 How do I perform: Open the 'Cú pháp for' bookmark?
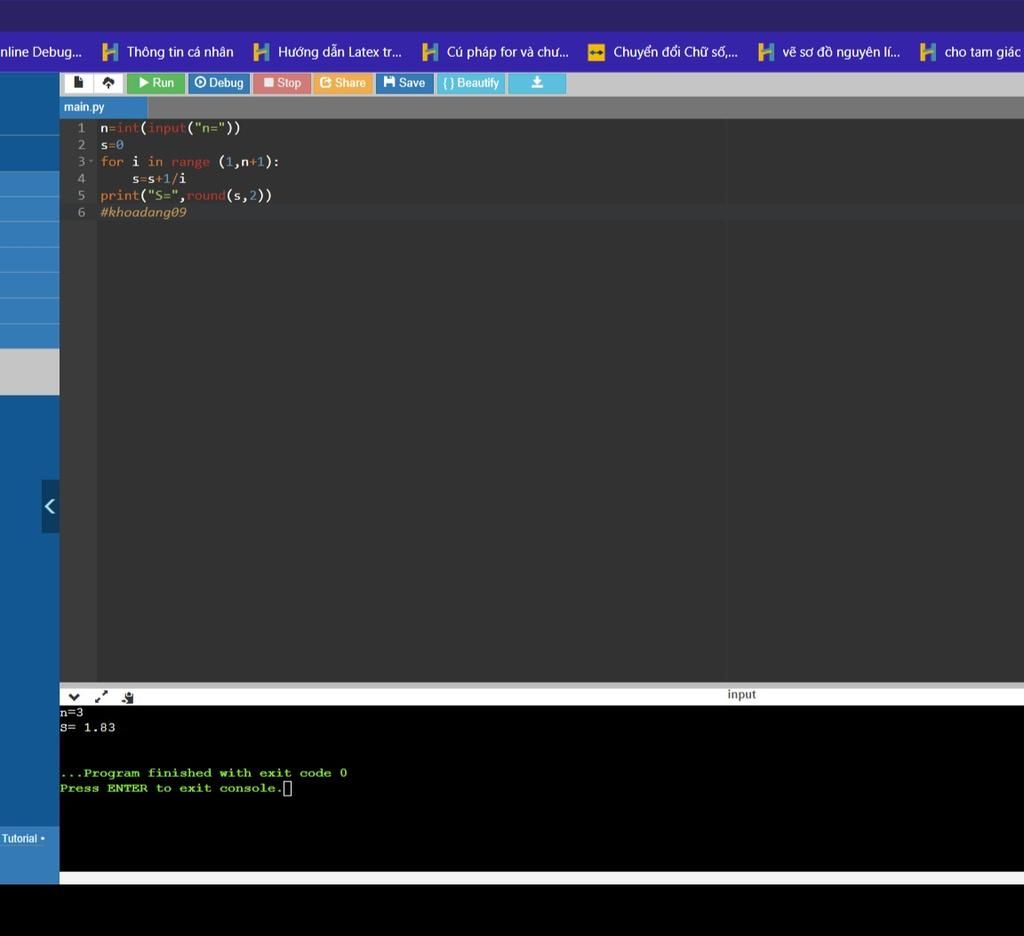click(496, 52)
